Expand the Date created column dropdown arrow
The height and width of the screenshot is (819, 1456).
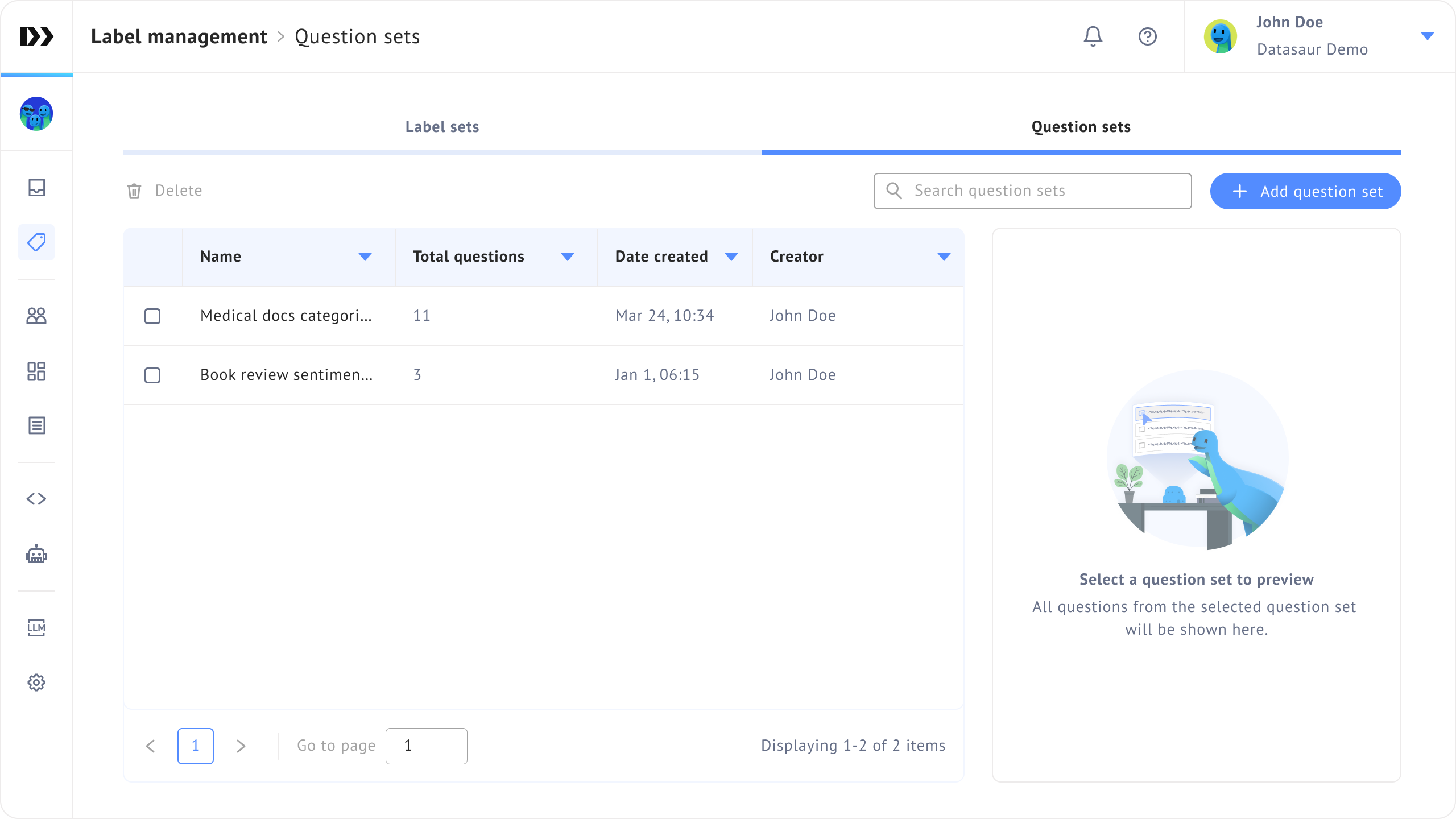point(731,257)
